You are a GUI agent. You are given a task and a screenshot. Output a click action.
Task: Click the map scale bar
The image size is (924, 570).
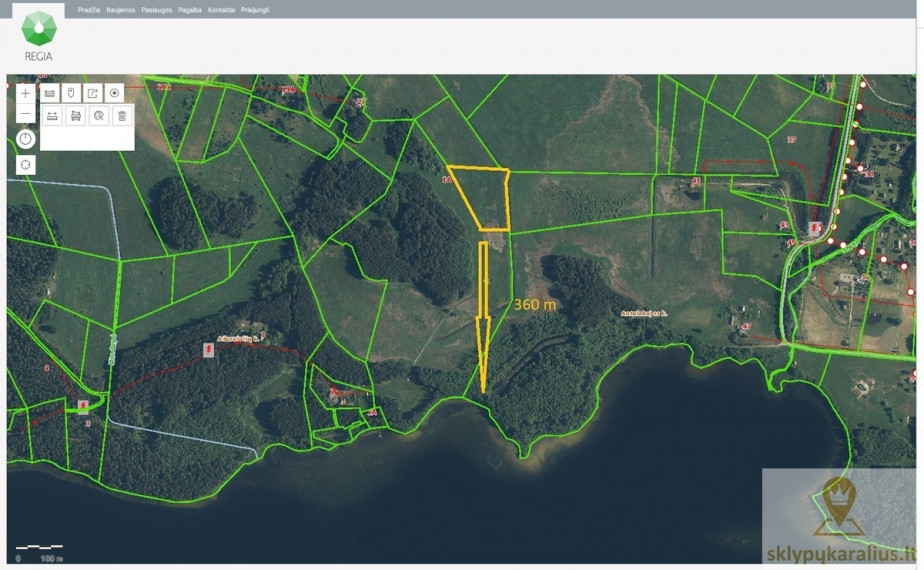point(39,553)
